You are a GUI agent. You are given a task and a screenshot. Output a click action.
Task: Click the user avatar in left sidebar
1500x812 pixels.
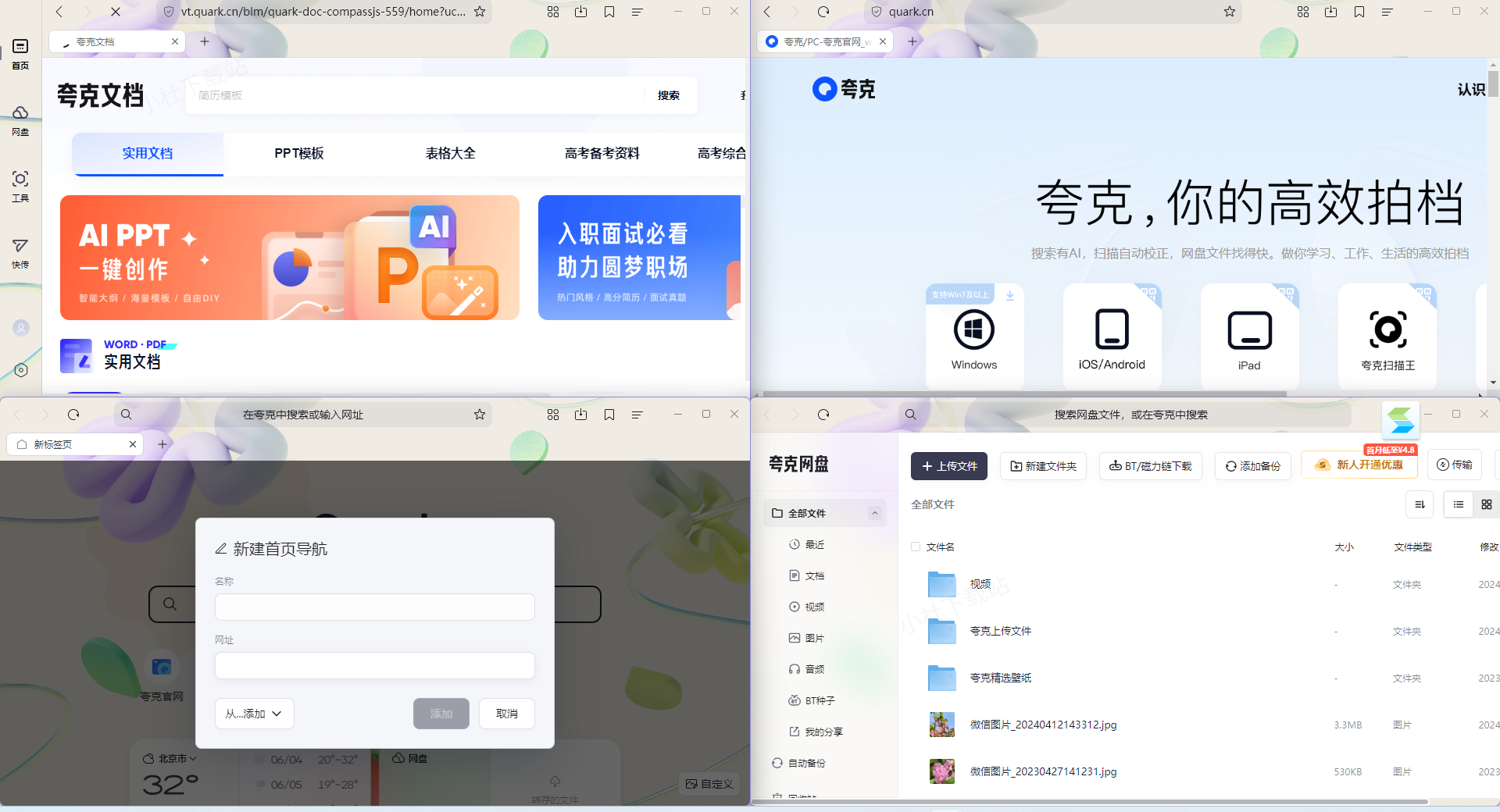pyautogui.click(x=21, y=328)
